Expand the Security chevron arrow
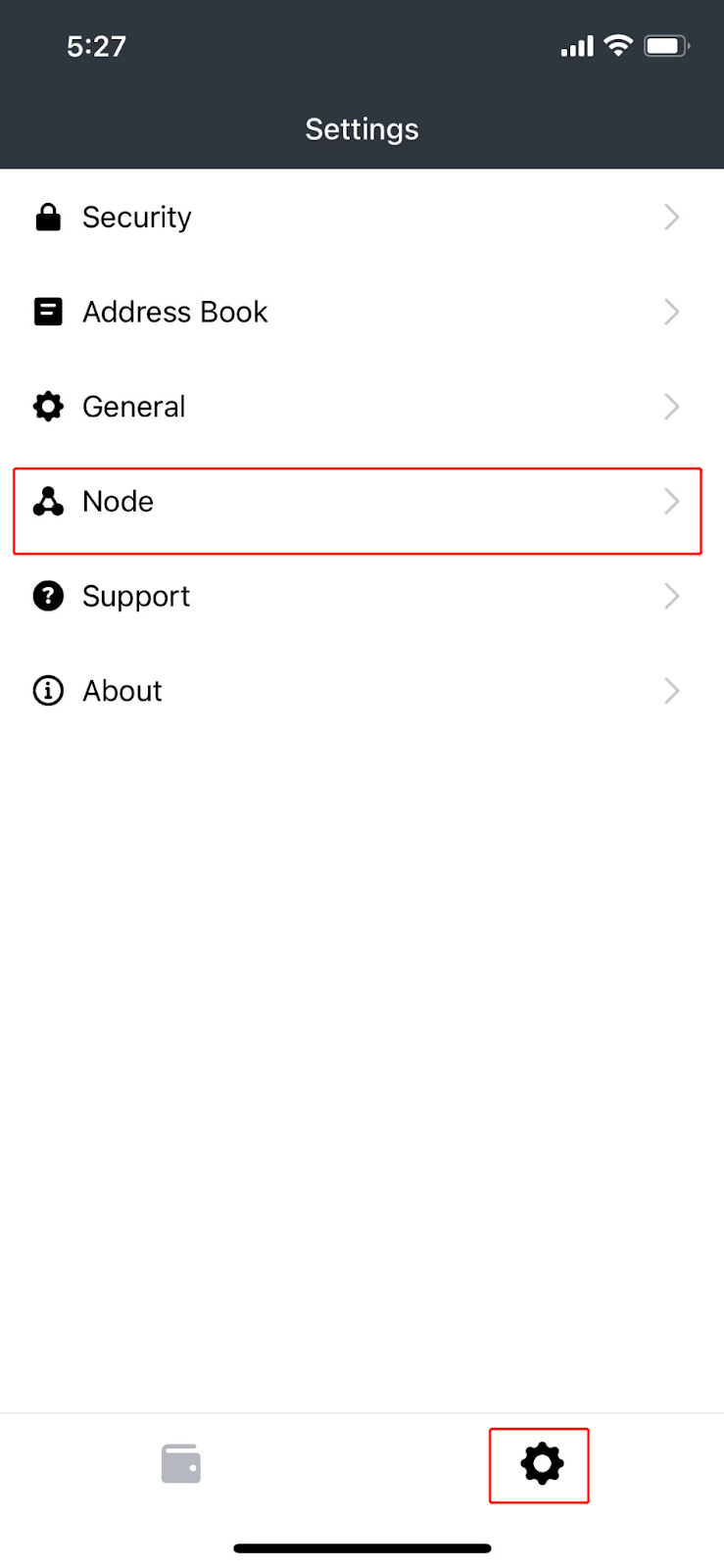Image resolution: width=724 pixels, height=1568 pixels. [671, 217]
